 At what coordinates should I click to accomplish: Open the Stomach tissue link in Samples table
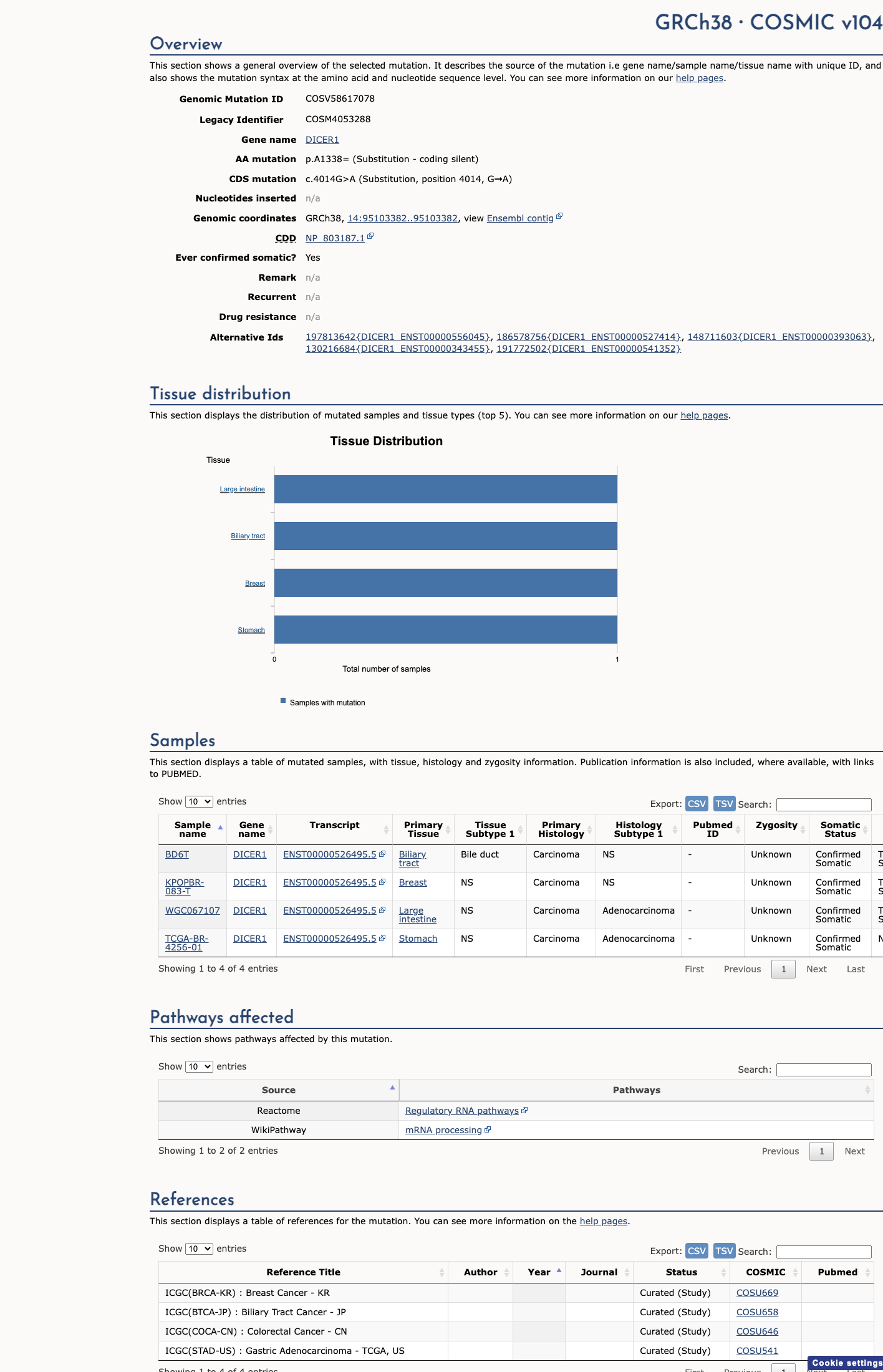[418, 939]
